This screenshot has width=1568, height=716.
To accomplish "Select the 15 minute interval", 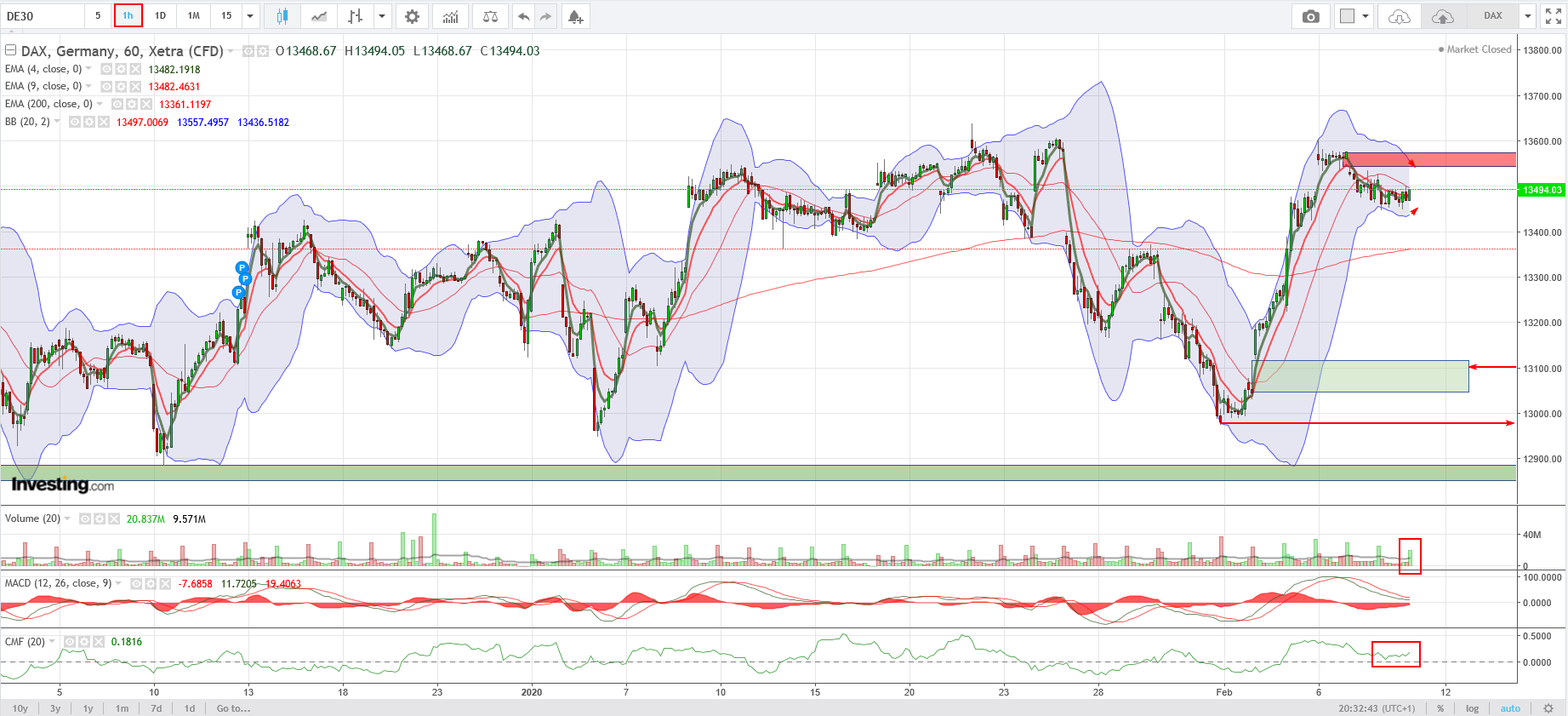I will pyautogui.click(x=226, y=16).
